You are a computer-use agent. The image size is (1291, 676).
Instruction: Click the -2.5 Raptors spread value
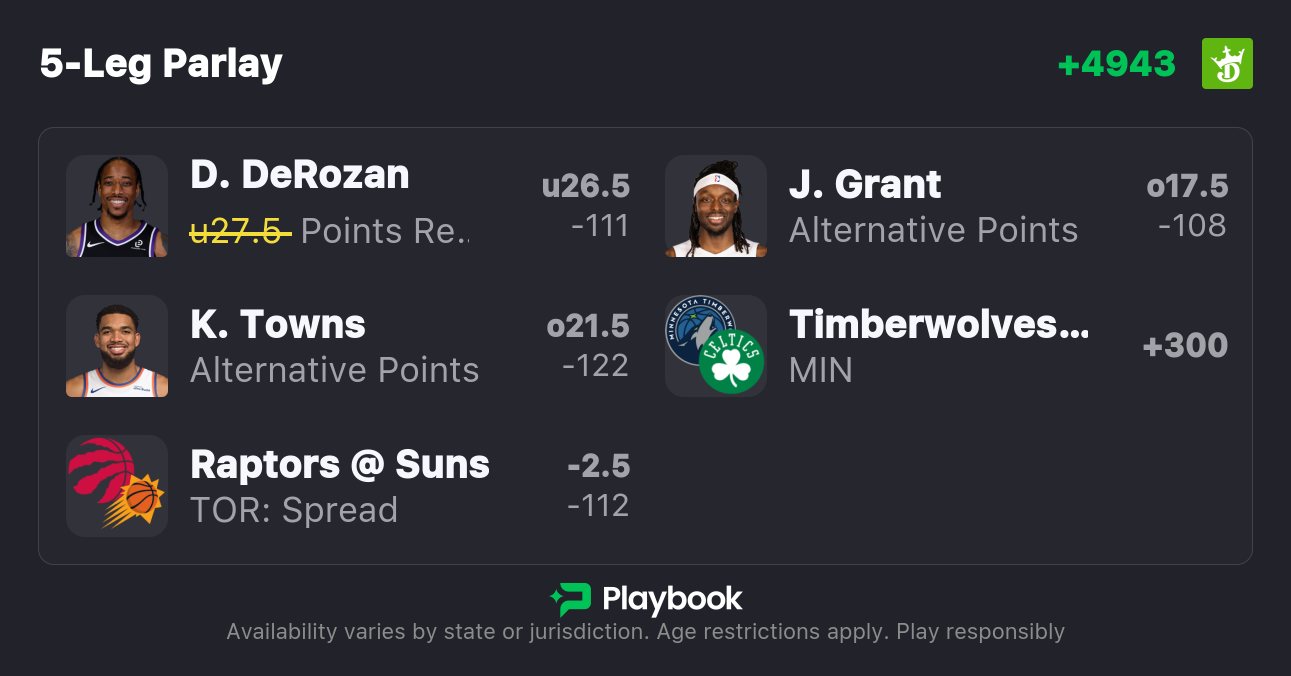[x=598, y=466]
